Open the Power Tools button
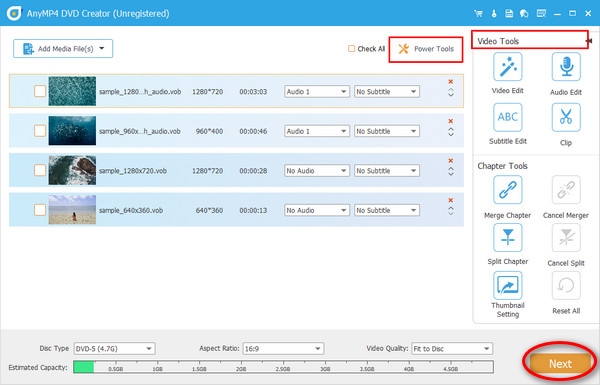Image resolution: width=600 pixels, height=385 pixels. coord(426,49)
